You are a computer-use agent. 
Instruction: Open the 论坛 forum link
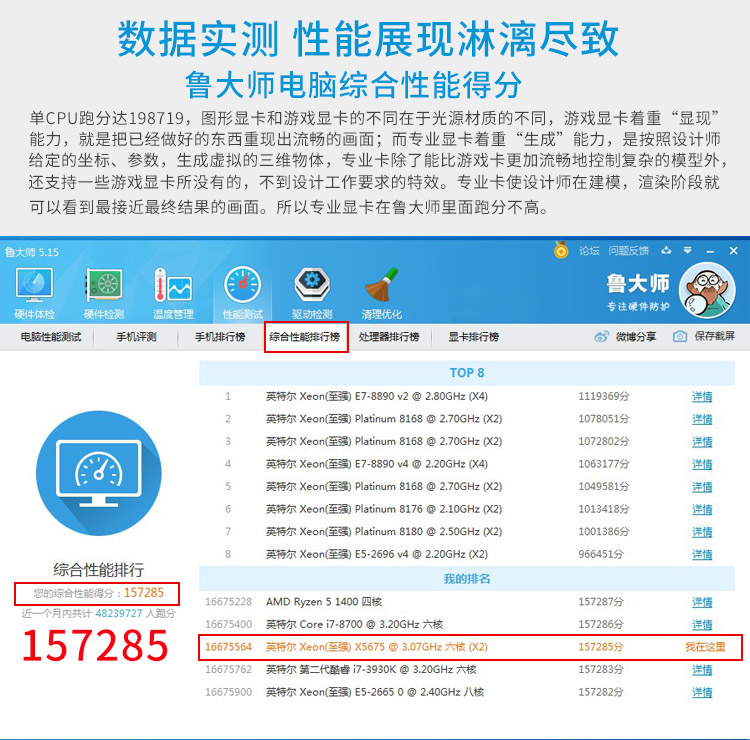coord(589,251)
